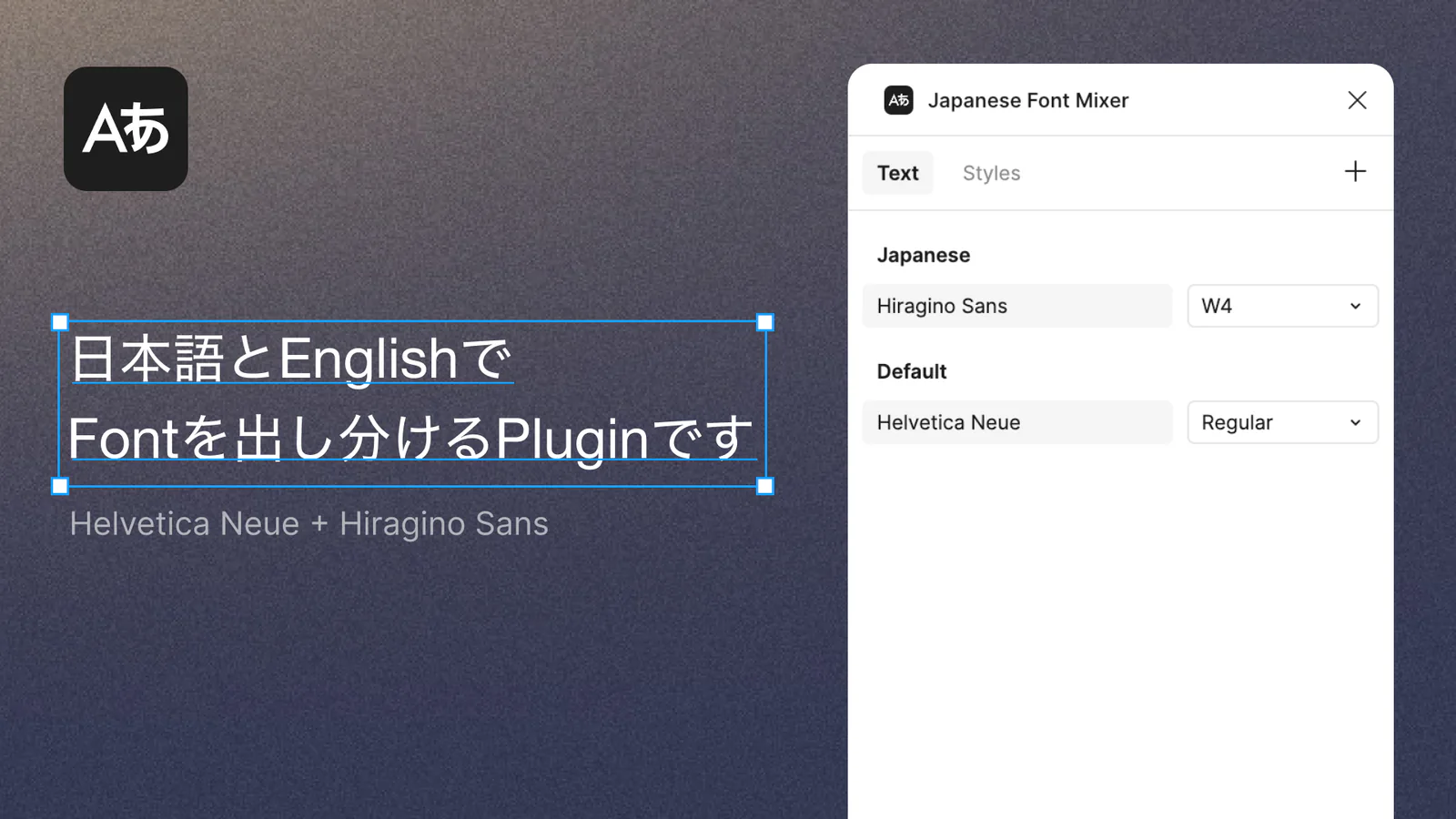The width and height of the screenshot is (1456, 819).
Task: Click the 'Default' section label
Action: tap(912, 371)
